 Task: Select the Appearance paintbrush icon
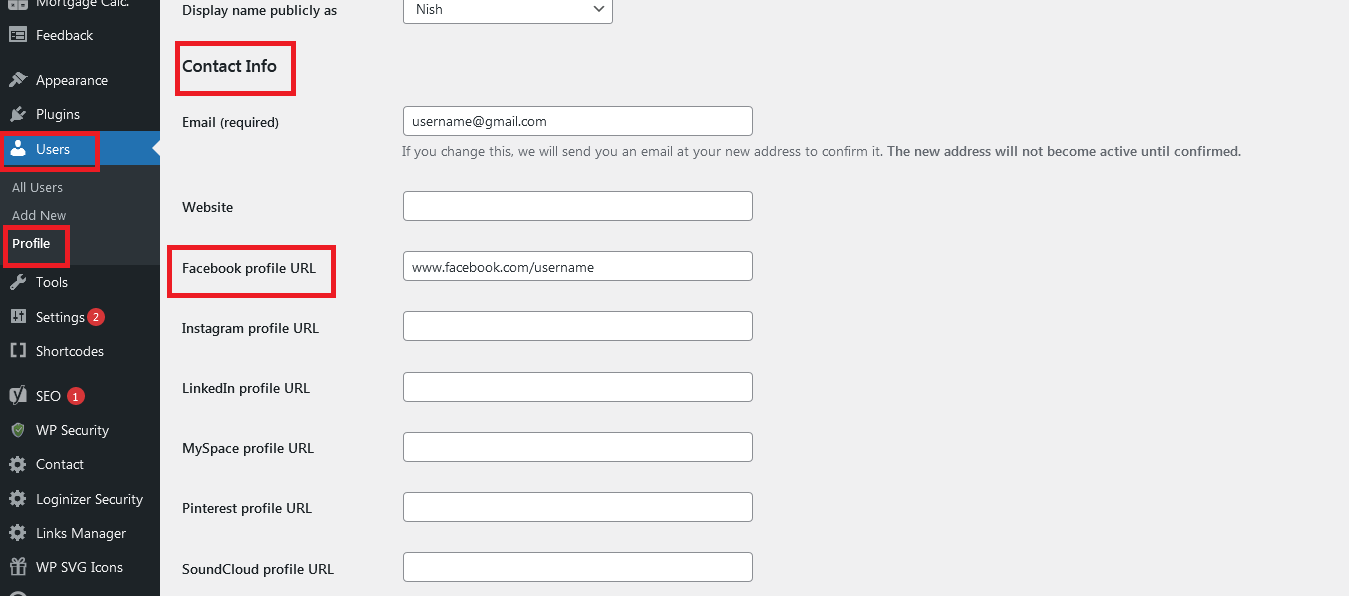(18, 79)
